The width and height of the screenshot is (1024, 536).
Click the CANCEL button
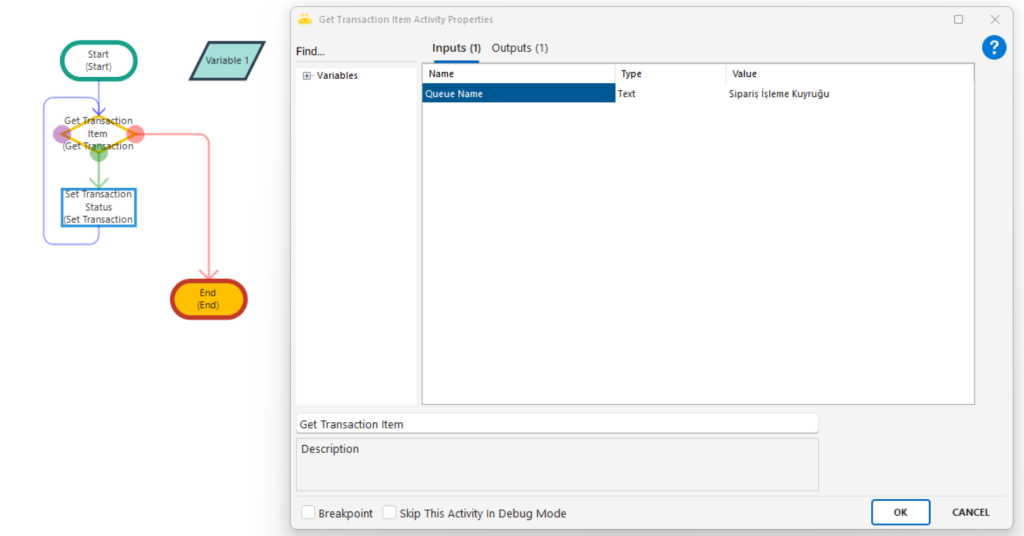click(970, 512)
